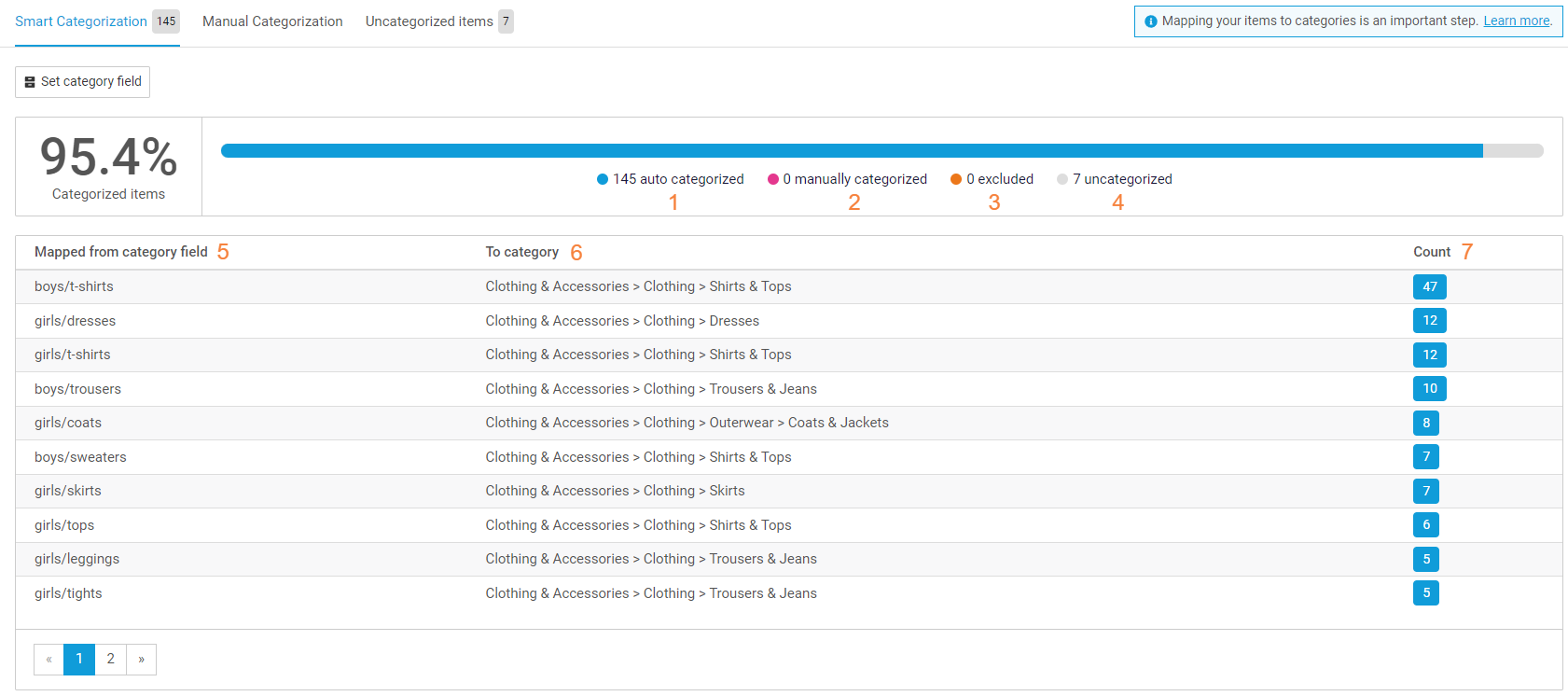
Task: Click the To category column header
Action: pos(522,252)
